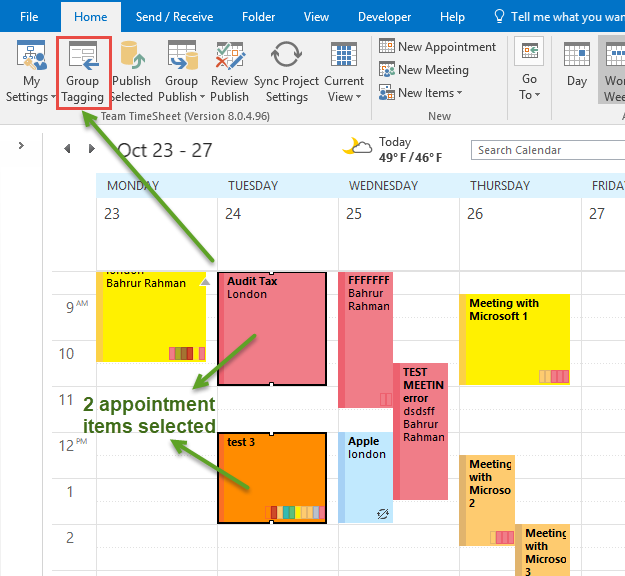Open the Send / Receive tab
Screen dimensions: 625x576
click(x=174, y=17)
